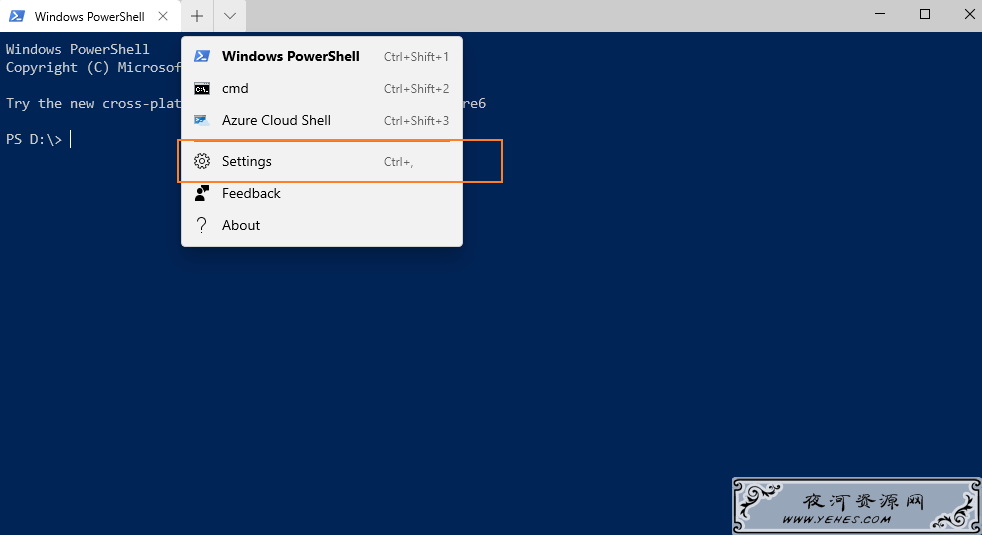Click Windows PowerShell menu entry icon
The width and height of the screenshot is (982, 535).
pyautogui.click(x=202, y=56)
